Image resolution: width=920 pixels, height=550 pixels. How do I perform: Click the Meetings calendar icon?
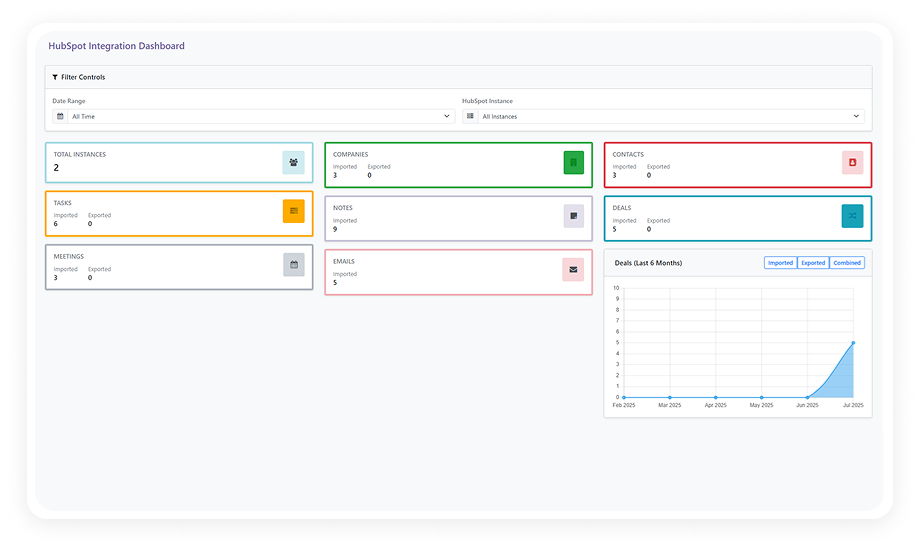point(293,265)
